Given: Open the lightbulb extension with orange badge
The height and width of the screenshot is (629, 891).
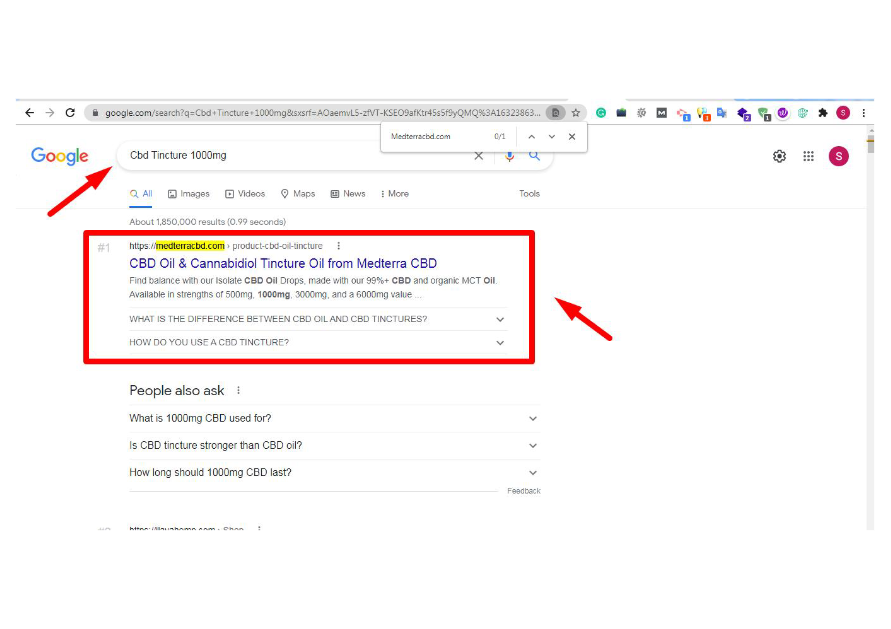Looking at the screenshot, I should [703, 114].
